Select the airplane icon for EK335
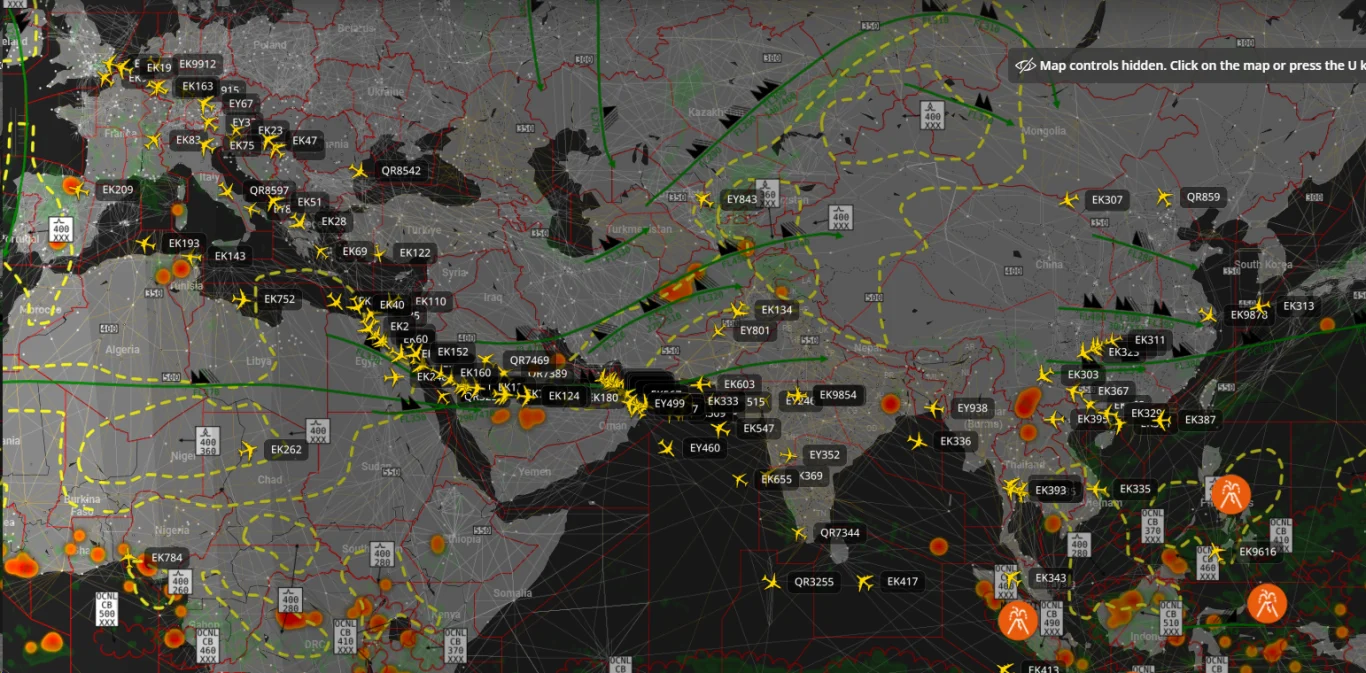The height and width of the screenshot is (673, 1366). click(1097, 489)
